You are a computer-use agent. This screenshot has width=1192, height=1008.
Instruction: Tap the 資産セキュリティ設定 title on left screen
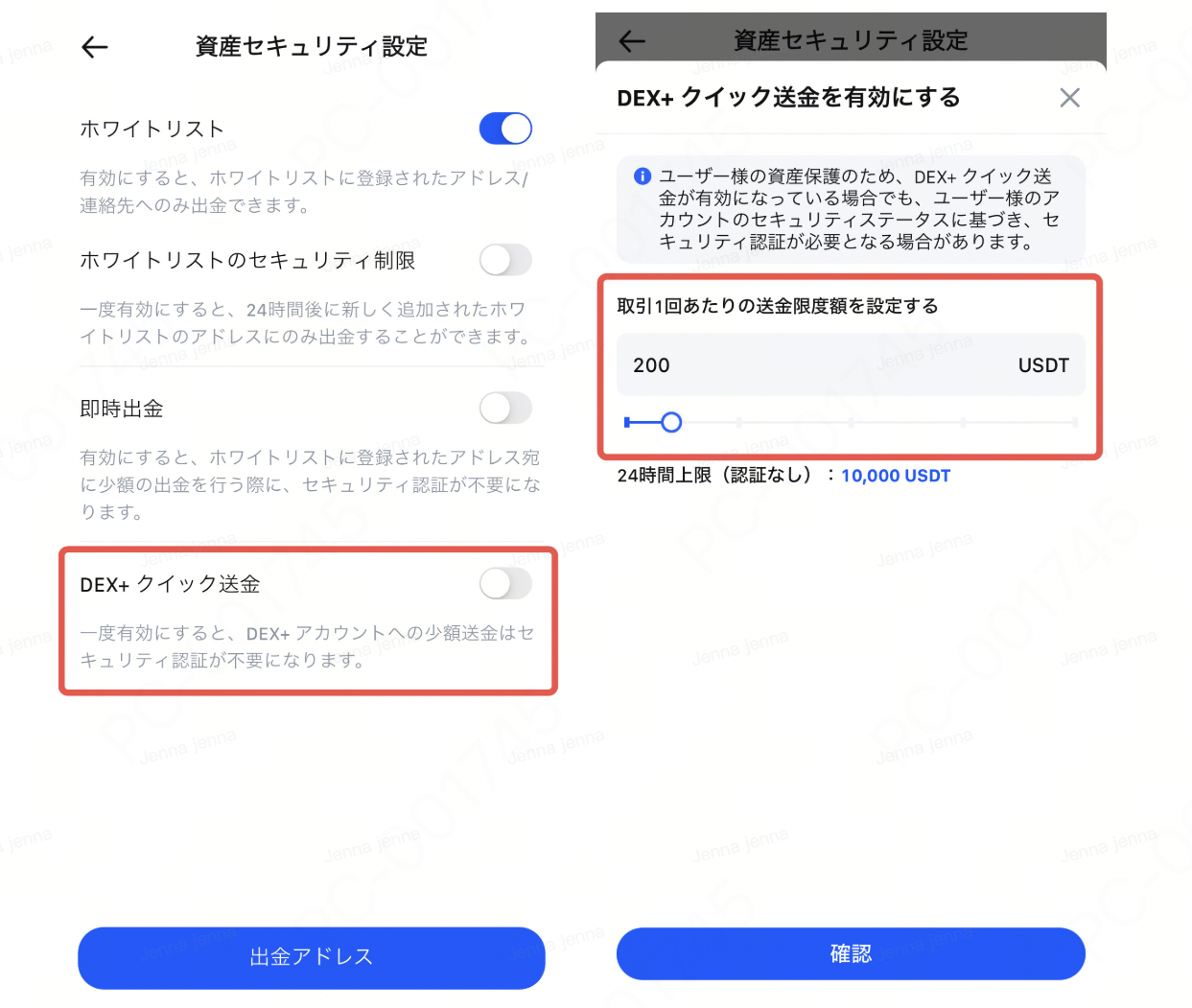click(x=312, y=46)
